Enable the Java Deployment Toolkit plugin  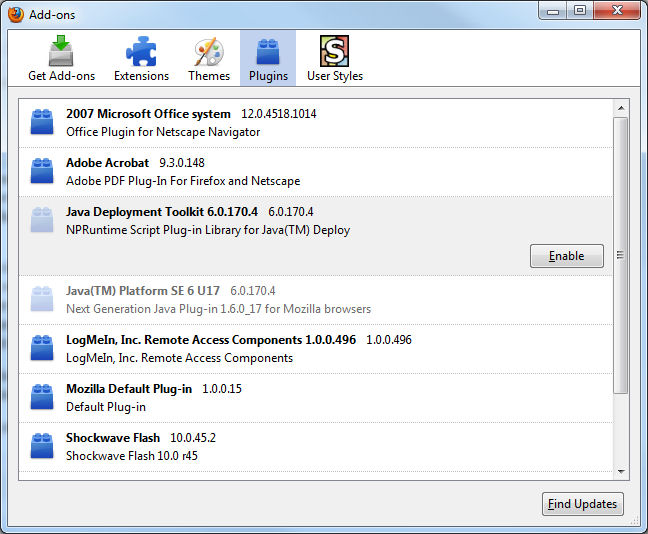pos(567,256)
